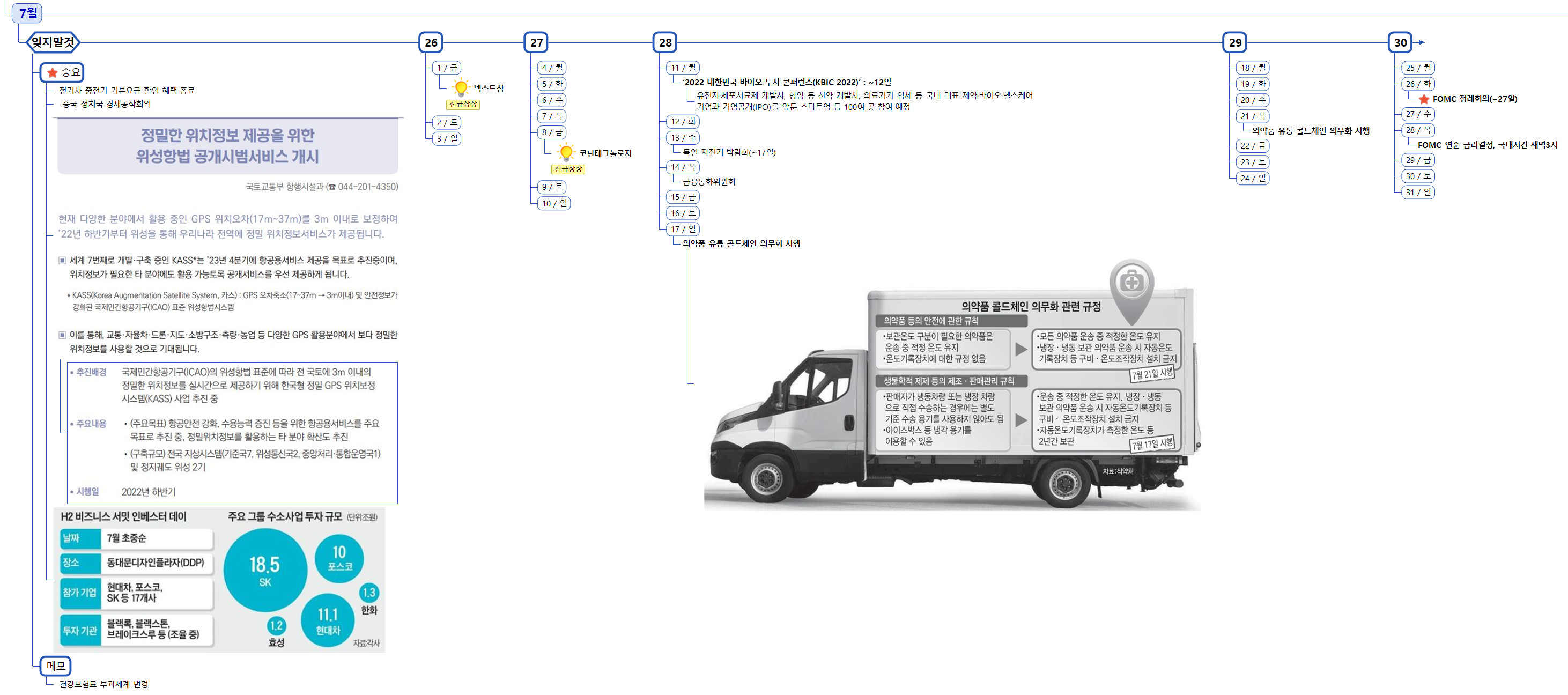This screenshot has width=1568, height=695.
Task: Select the 건강보험료 부과체계 변경 memo item
Action: [103, 684]
